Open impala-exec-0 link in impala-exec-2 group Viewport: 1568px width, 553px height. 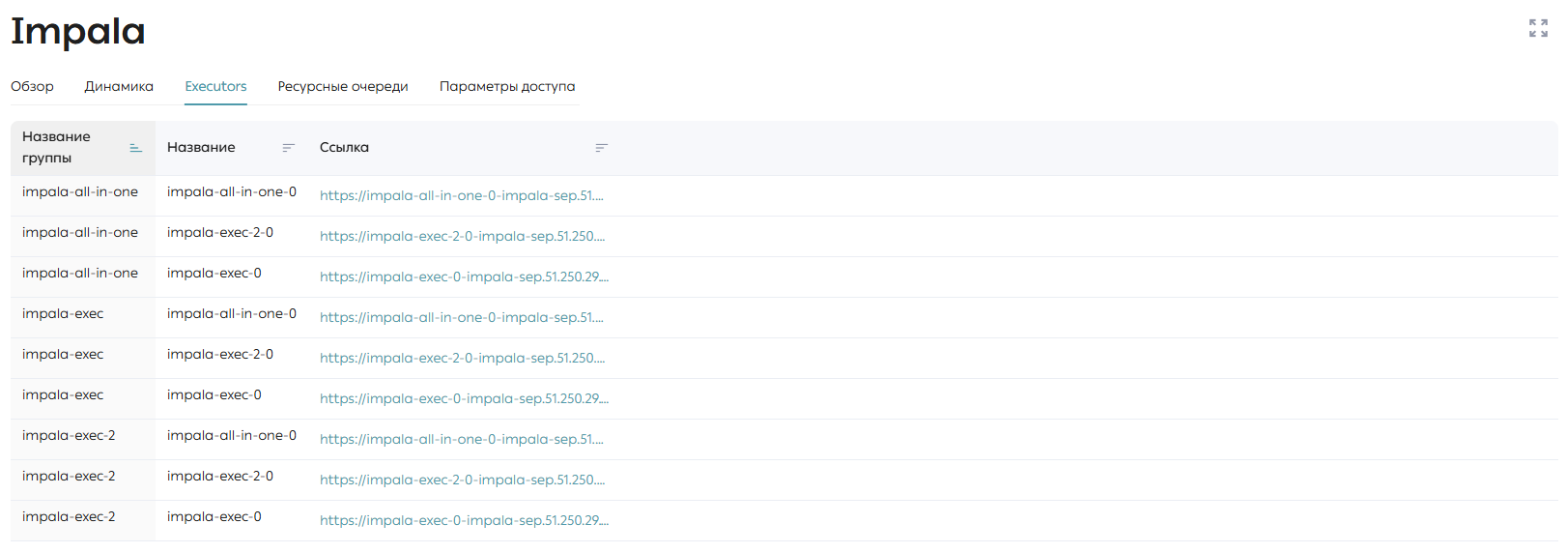coord(465,520)
